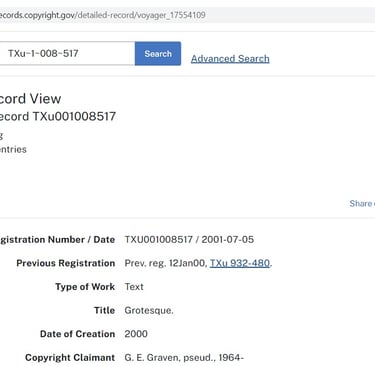The width and height of the screenshot is (375, 366).
Task: Click the search field containing TXu-1-008-517
Action: 67,53
